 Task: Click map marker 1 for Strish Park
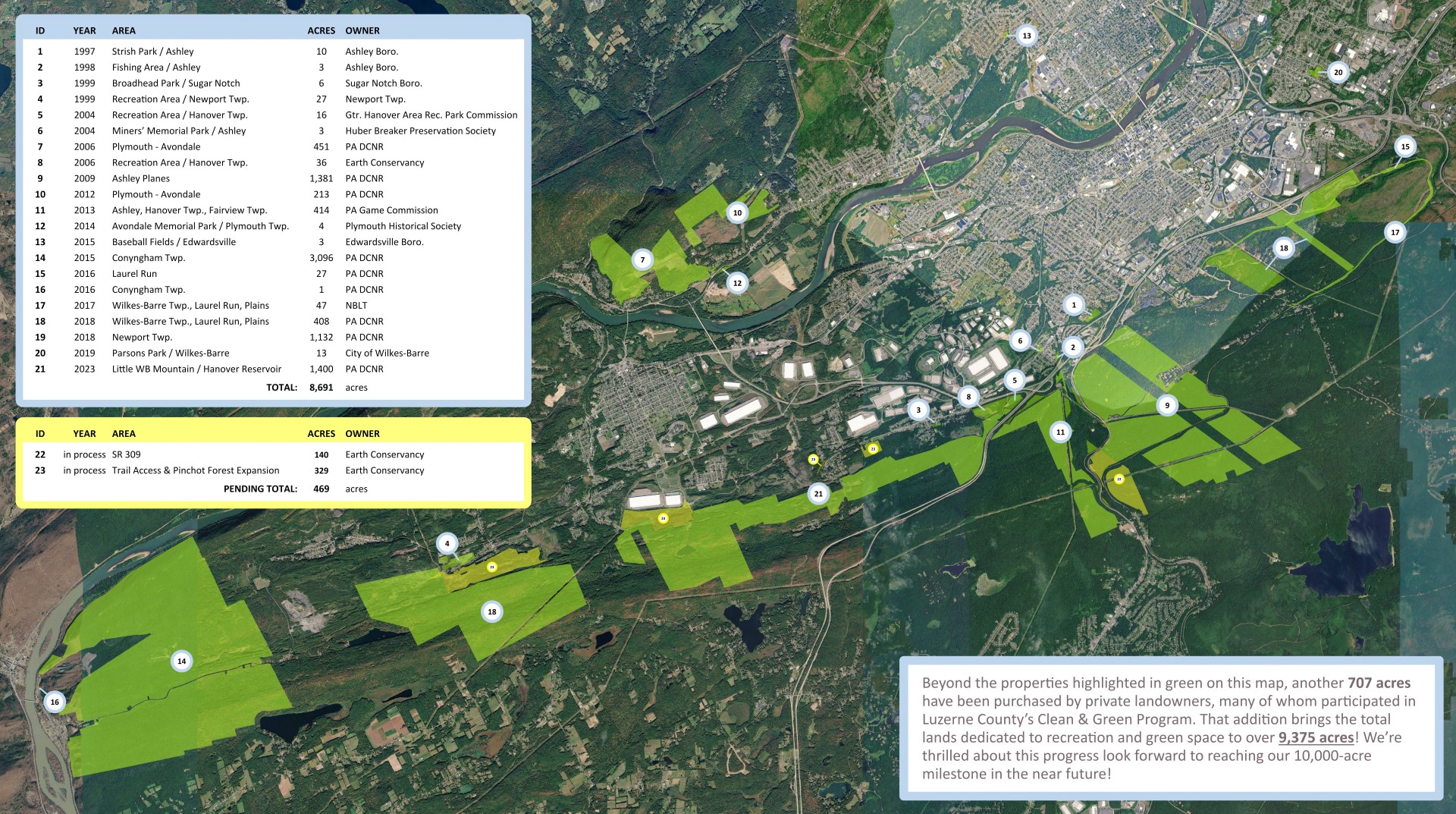coord(1073,305)
